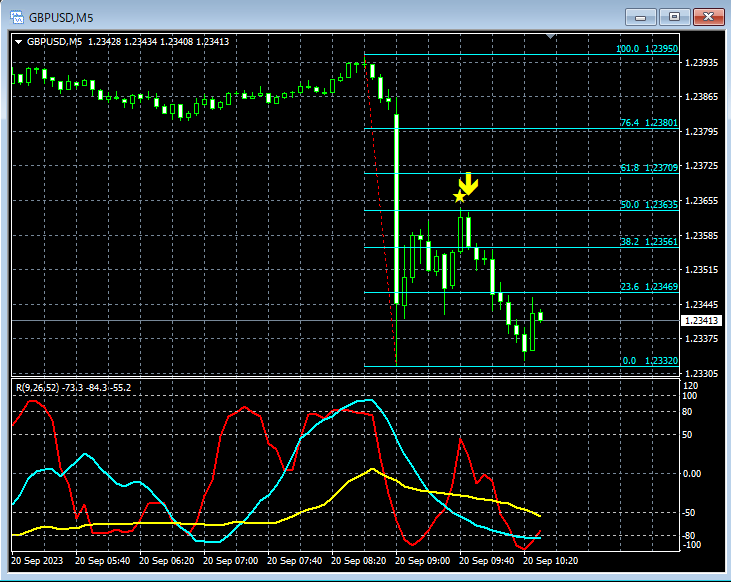
Task: Select the 0.0 Fibonacci level label 1.23320
Action: 650,360
